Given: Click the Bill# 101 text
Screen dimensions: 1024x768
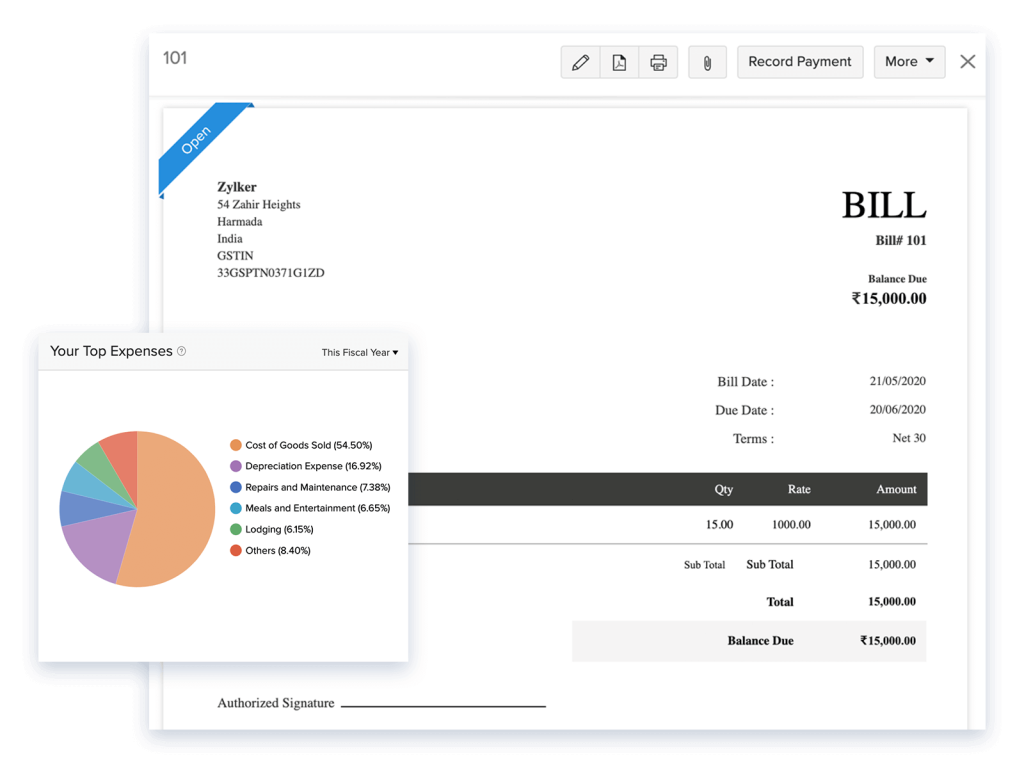Looking at the screenshot, I should (901, 240).
